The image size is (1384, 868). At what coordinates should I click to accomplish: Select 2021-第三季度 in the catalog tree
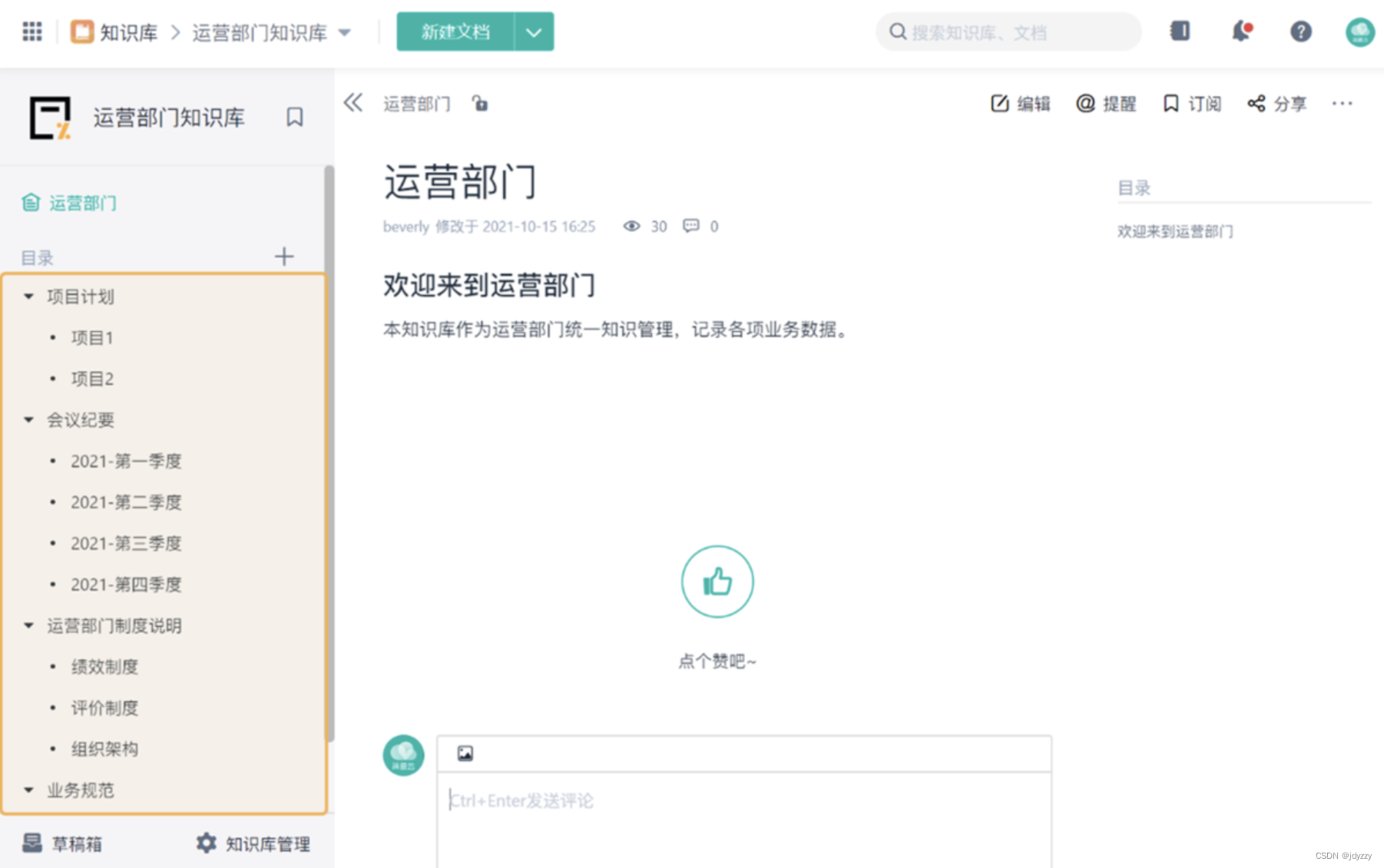click(x=126, y=544)
